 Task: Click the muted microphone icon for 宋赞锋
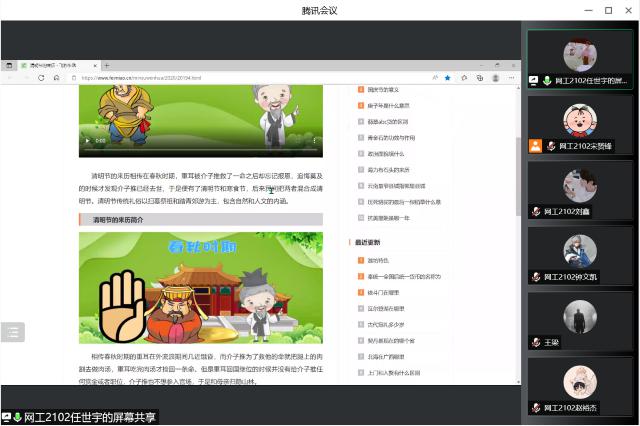551,146
